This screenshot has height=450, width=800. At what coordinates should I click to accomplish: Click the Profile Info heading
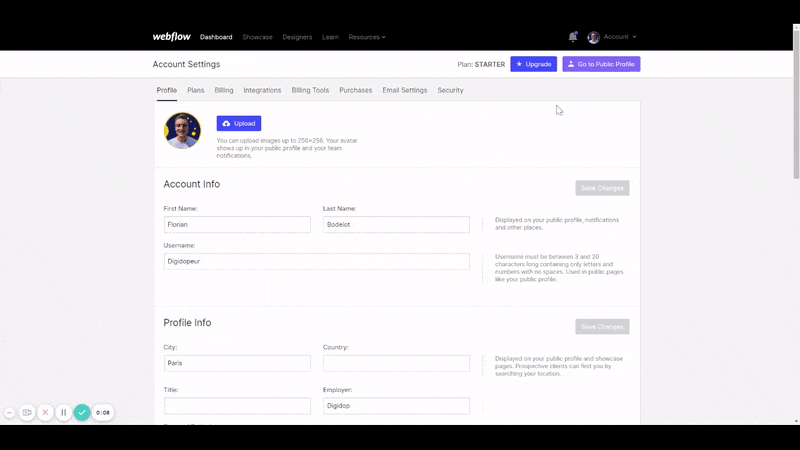click(187, 322)
